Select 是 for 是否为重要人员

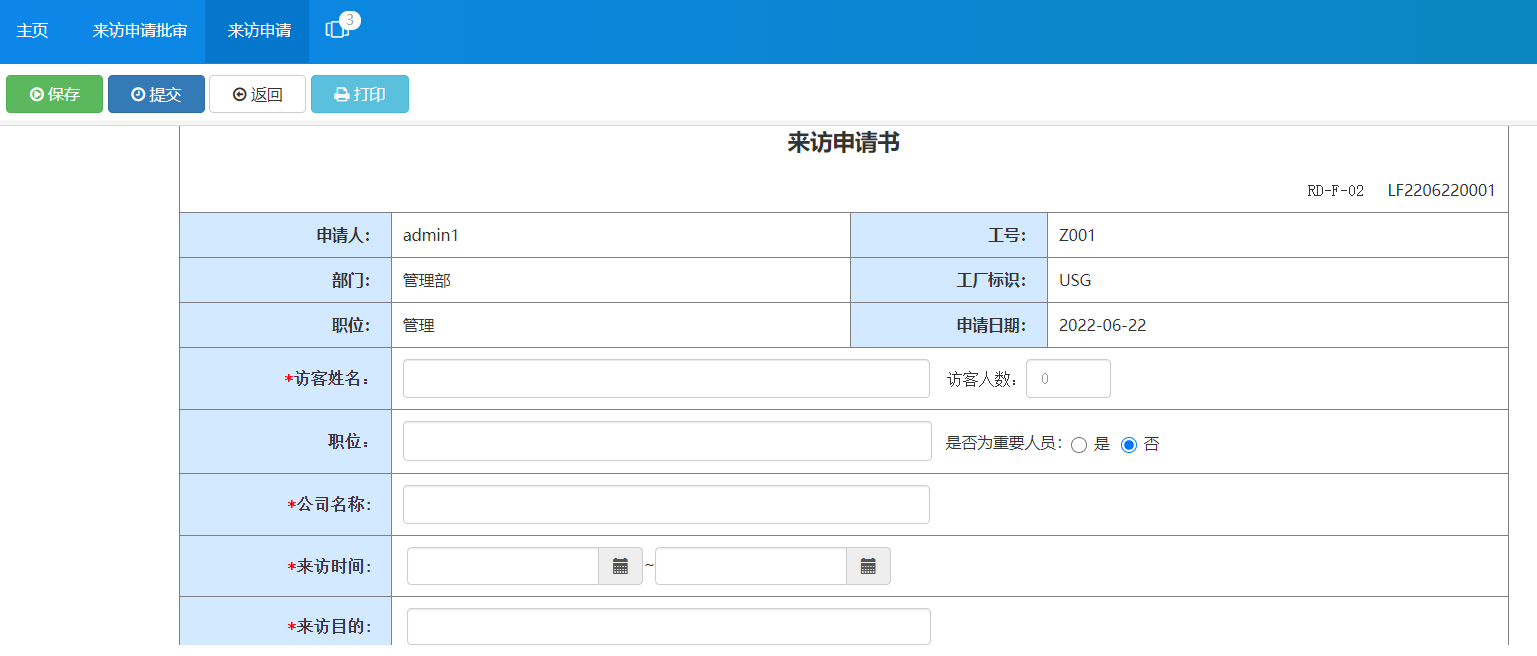click(x=1078, y=444)
